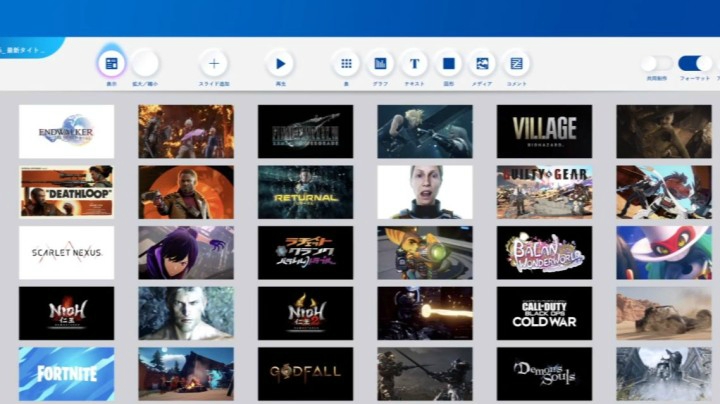Viewport: 720px width, 404px height.
Task: Open the メディア media inserter
Action: pyautogui.click(x=482, y=63)
